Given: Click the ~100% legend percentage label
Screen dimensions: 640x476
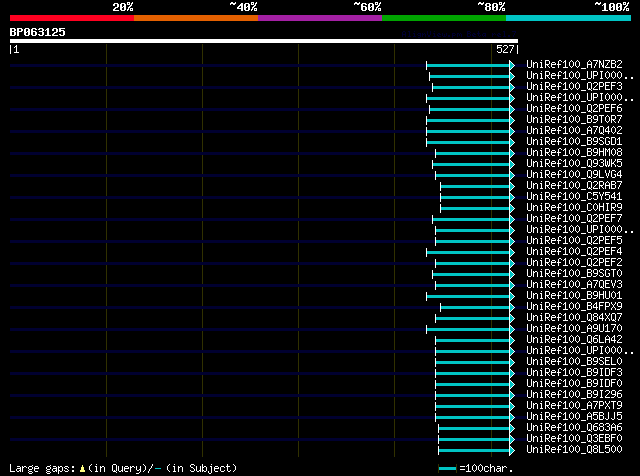Looking at the screenshot, I should (x=612, y=7).
